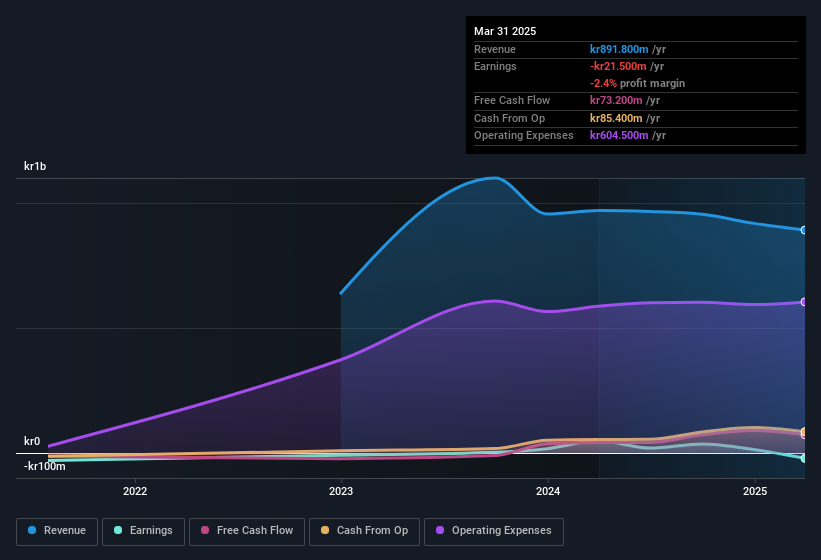Toggle the Cash From Op legend series

[x=364, y=532]
